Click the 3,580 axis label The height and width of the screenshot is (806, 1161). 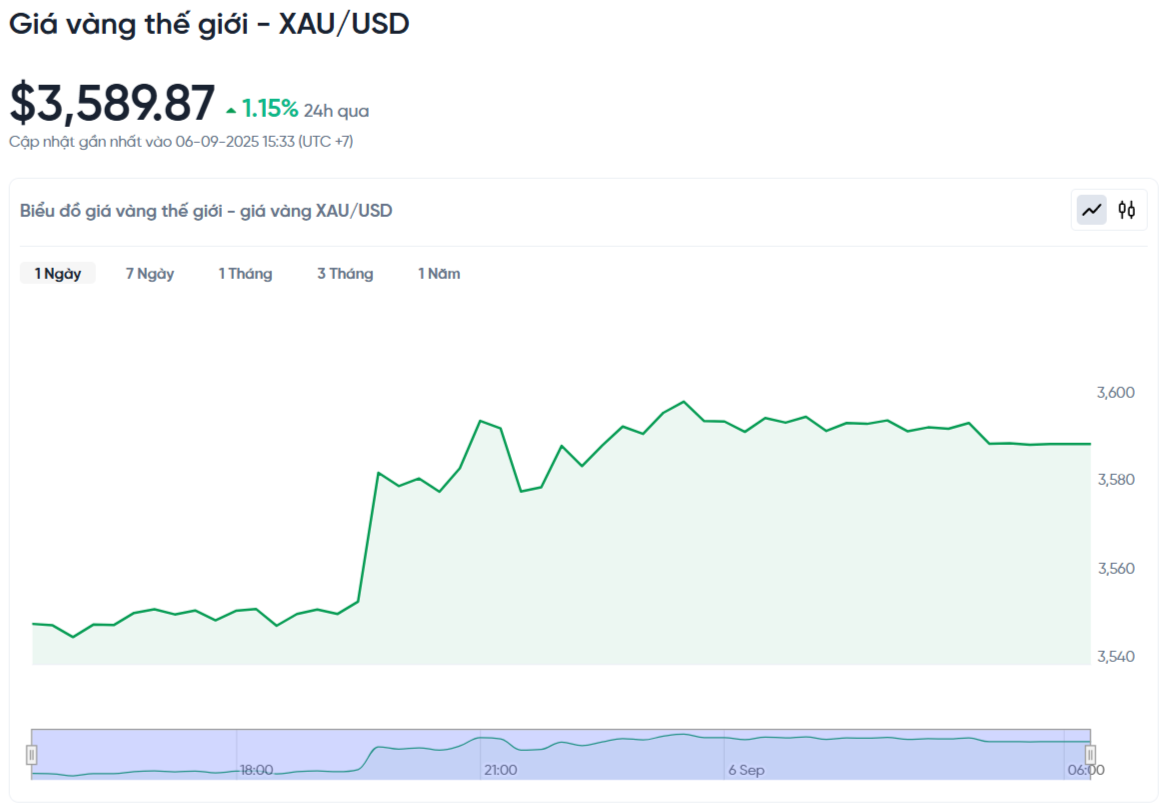[1115, 480]
